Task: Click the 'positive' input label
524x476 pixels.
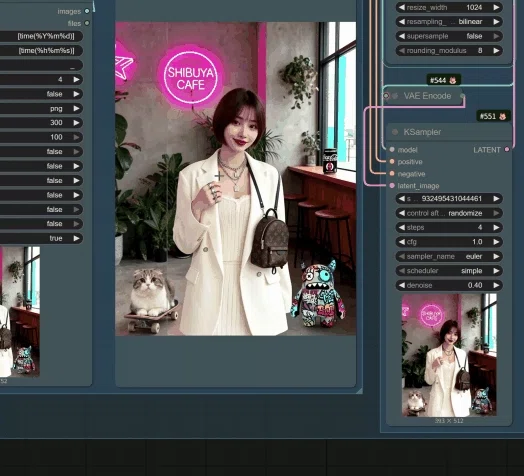Action: tap(410, 162)
